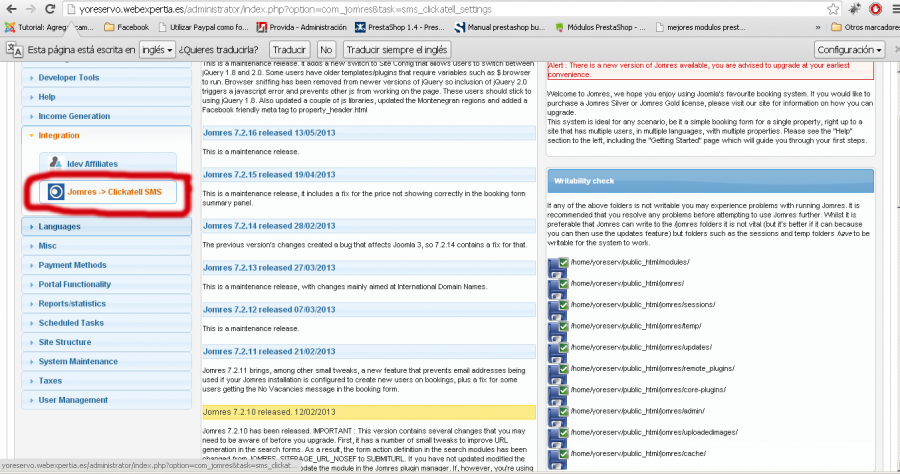900x474 pixels.
Task: Expand the Portal Functionality section
Action: (x=106, y=284)
